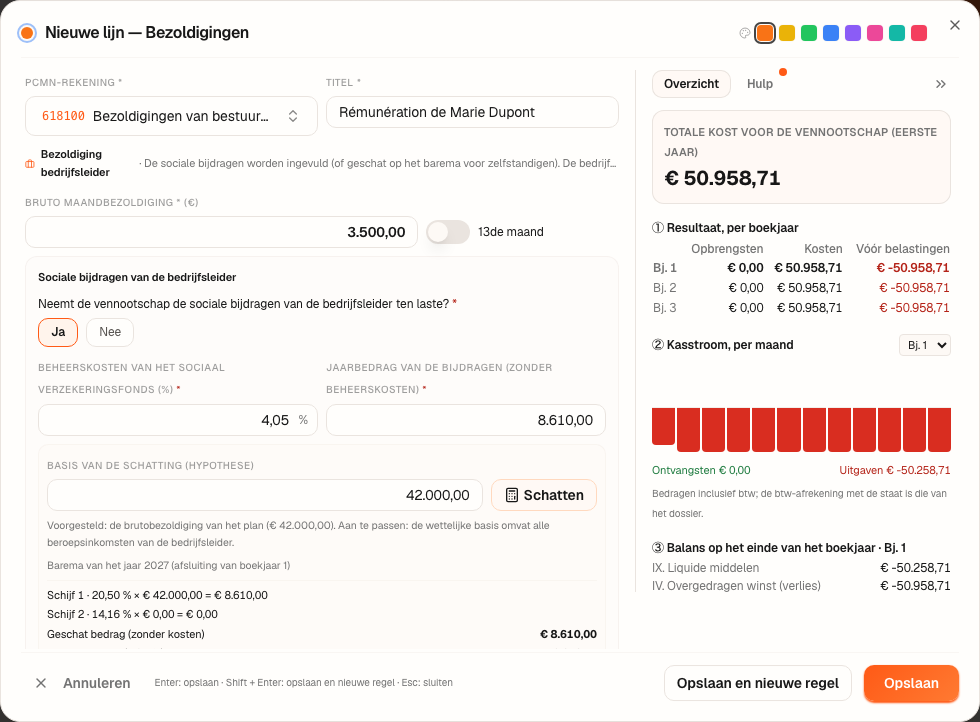Select the green color swatch

(x=809, y=33)
